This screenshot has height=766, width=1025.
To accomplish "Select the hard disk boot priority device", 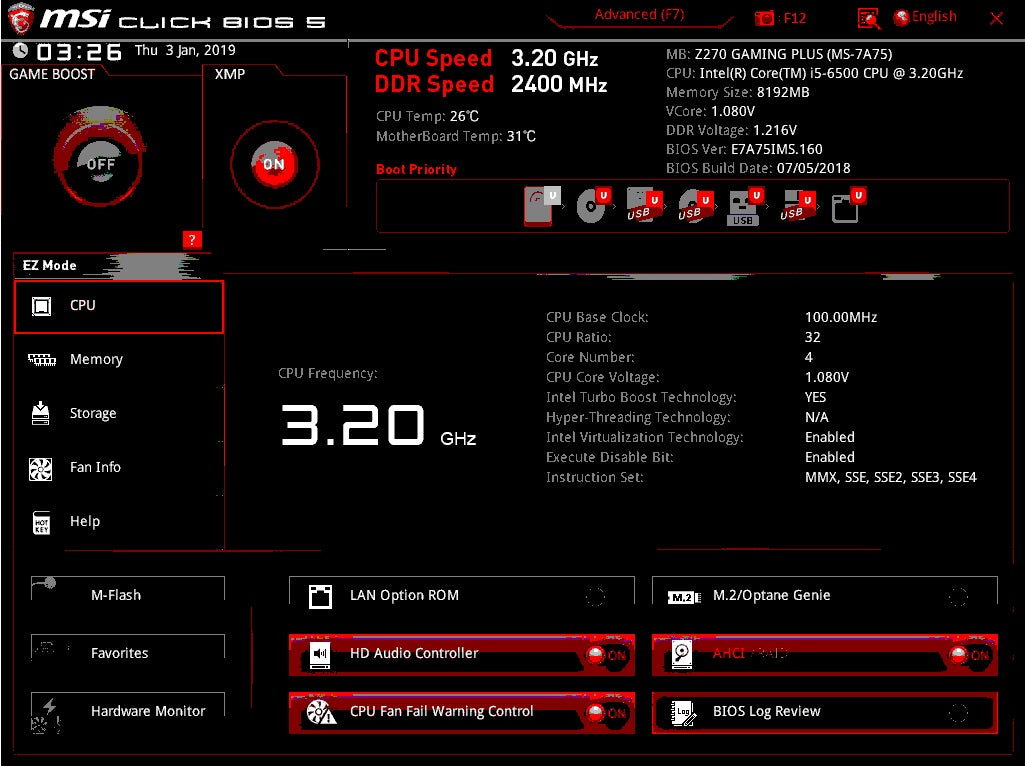I will 542,206.
